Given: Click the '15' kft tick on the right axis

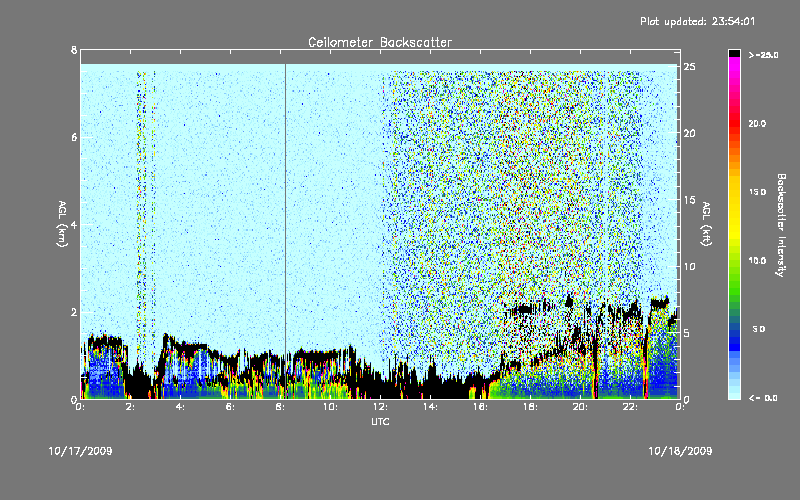Looking at the screenshot, I should tap(690, 200).
